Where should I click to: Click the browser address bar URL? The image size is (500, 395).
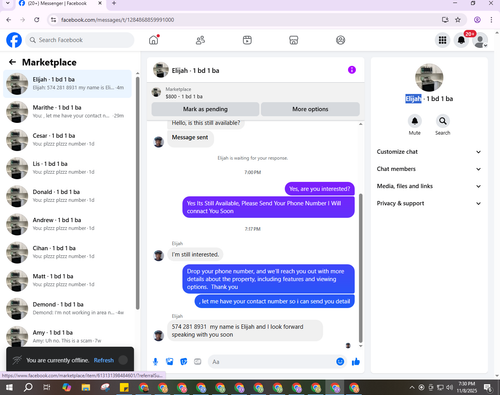pos(118,20)
